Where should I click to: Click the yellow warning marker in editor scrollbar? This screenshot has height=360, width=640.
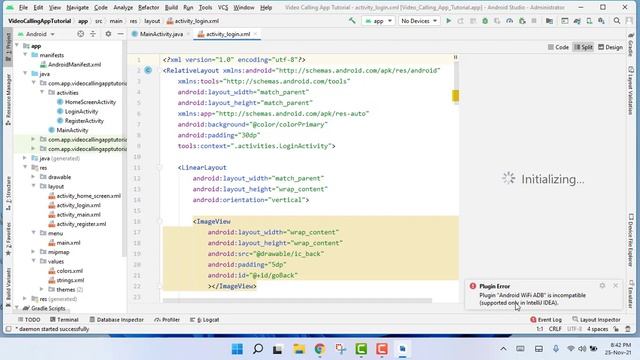click(x=456, y=96)
